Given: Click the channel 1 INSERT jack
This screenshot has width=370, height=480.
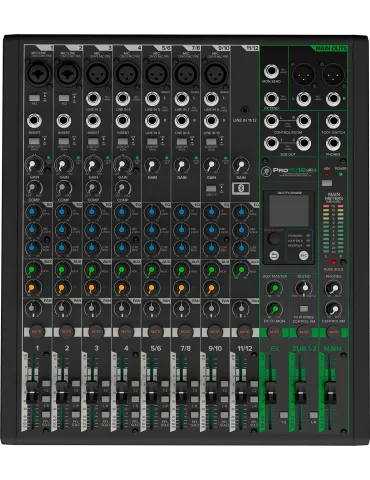Looking at the screenshot, I should pos(35,121).
